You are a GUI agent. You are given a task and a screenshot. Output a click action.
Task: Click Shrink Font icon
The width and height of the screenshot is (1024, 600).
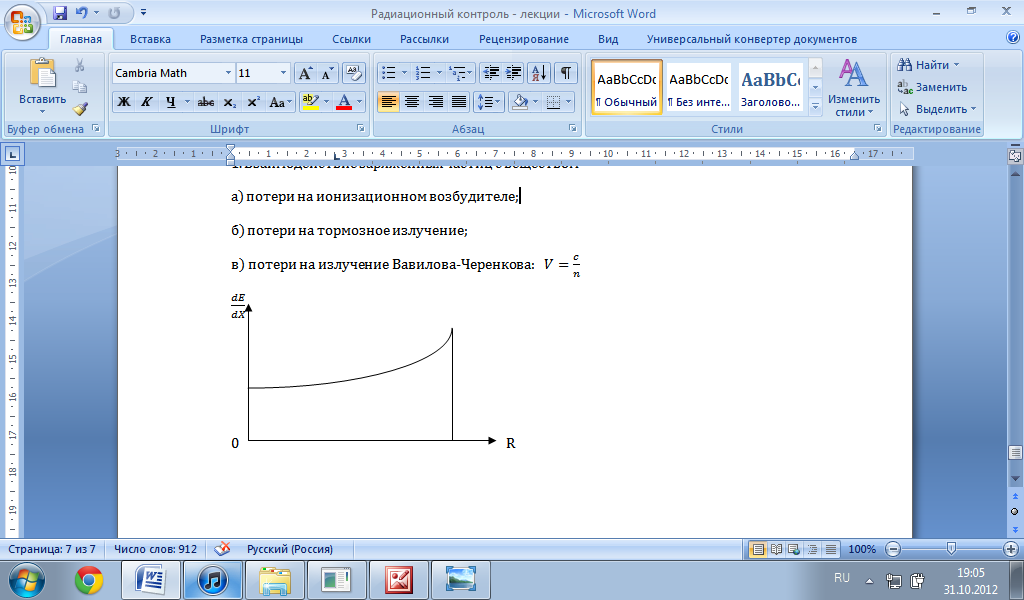pos(327,73)
